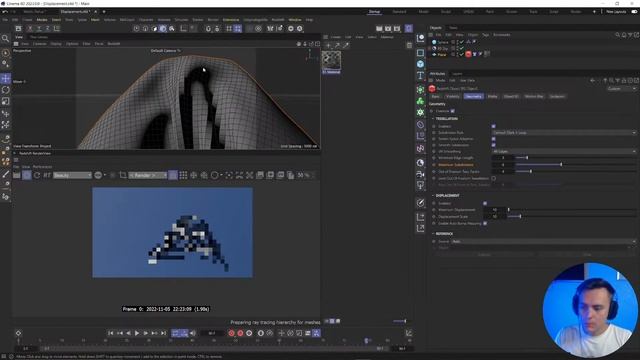Click the refresh icon in Redshift RenderView
The height and width of the screenshot is (360, 640).
[37, 175]
